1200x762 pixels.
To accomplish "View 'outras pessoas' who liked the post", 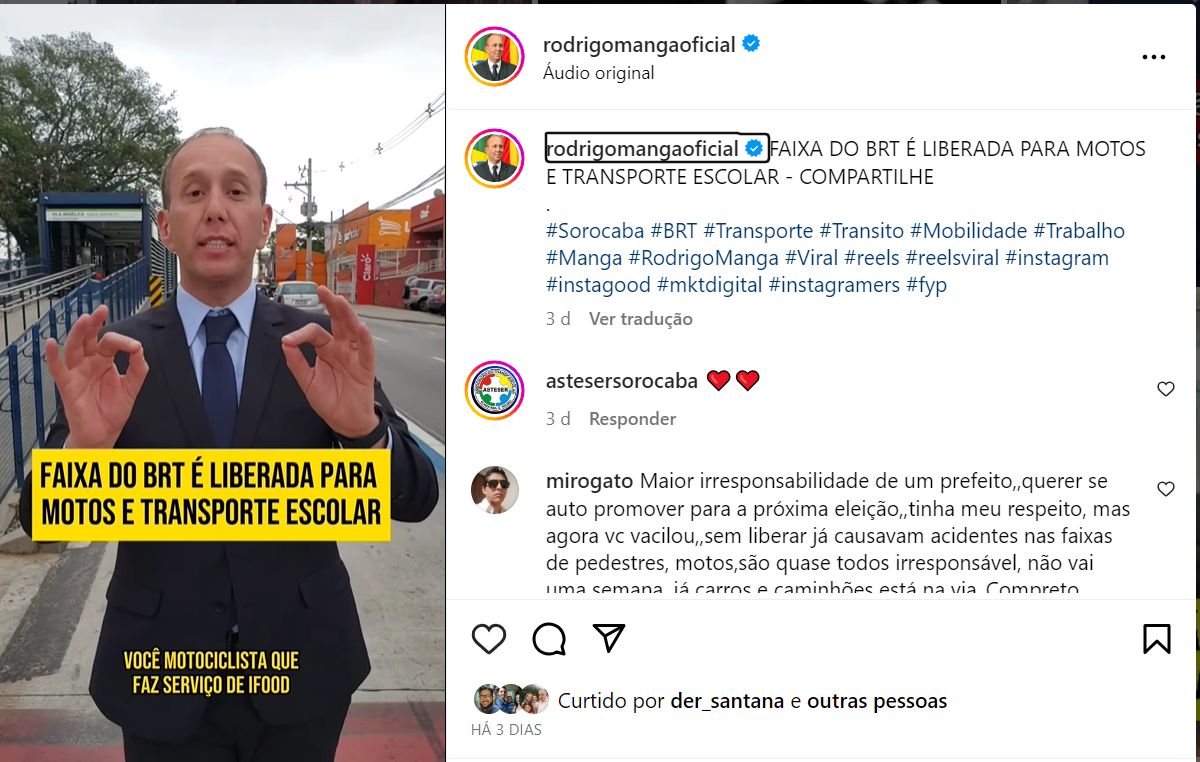I will 877,701.
